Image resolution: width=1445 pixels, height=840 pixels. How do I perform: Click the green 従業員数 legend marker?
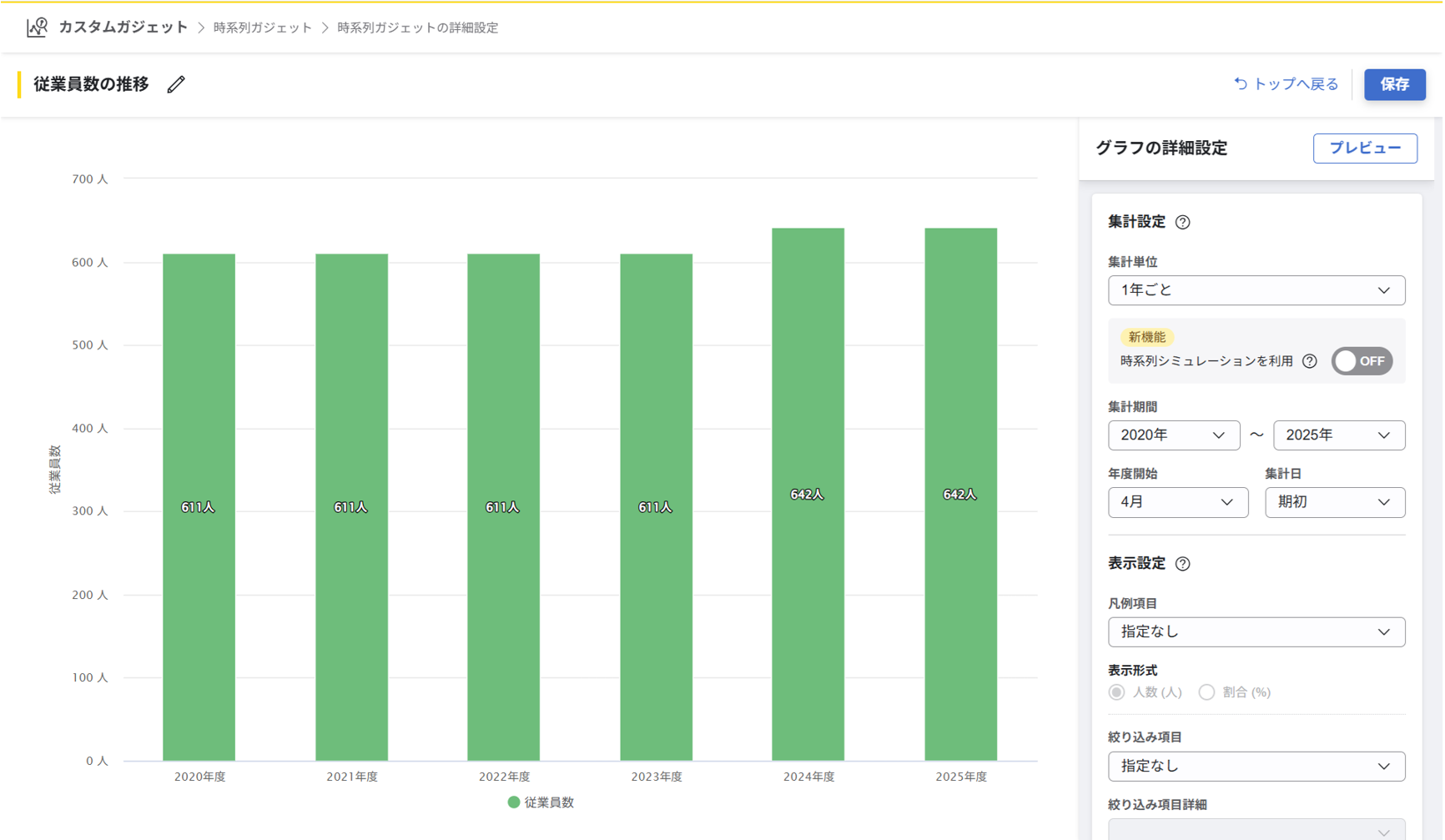(514, 802)
